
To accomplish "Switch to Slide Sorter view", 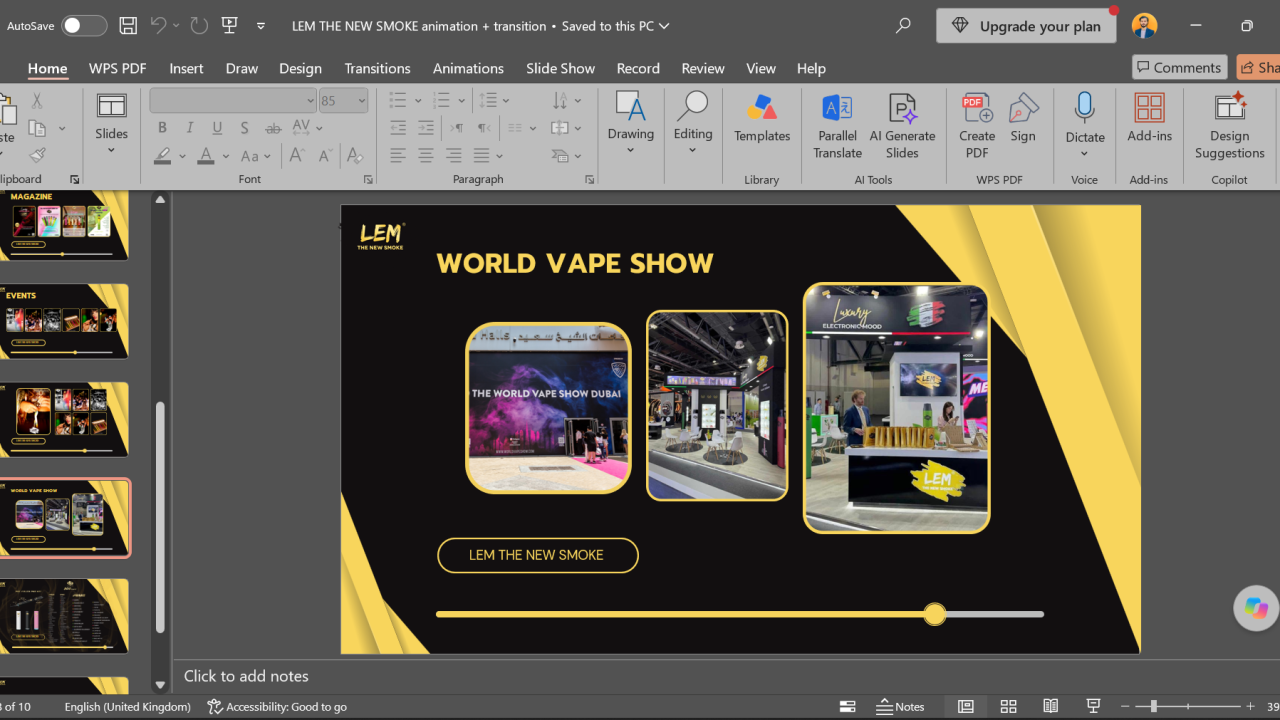I will pos(1008,706).
